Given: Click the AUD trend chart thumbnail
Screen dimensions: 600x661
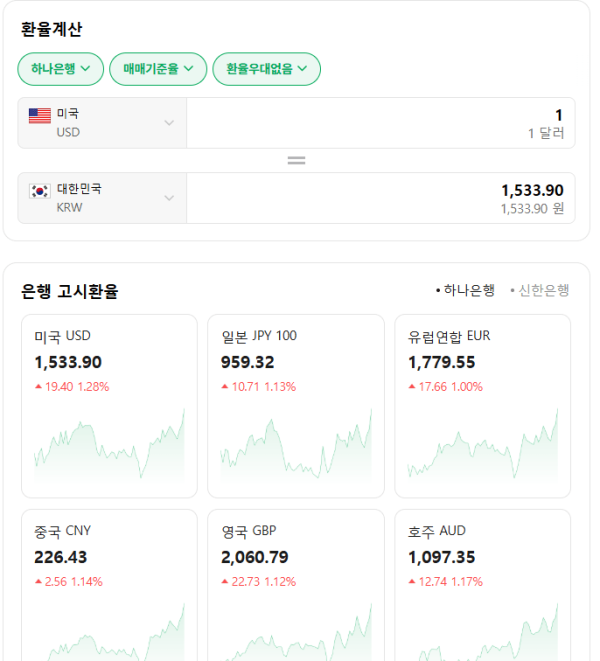Looking at the screenshot, I should click(482, 632).
